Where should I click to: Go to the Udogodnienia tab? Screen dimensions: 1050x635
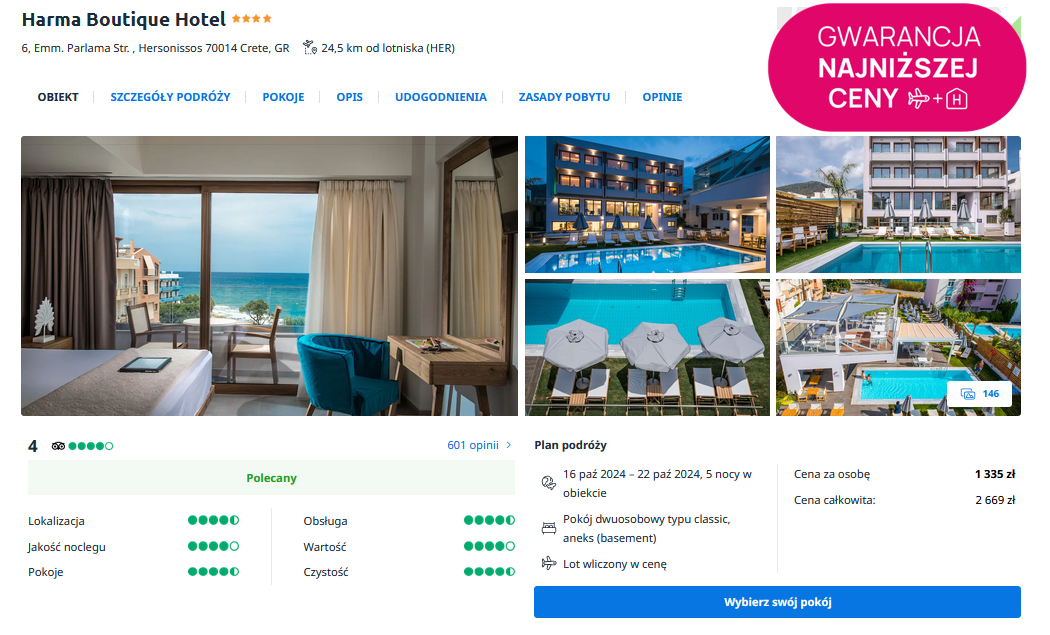coord(441,97)
